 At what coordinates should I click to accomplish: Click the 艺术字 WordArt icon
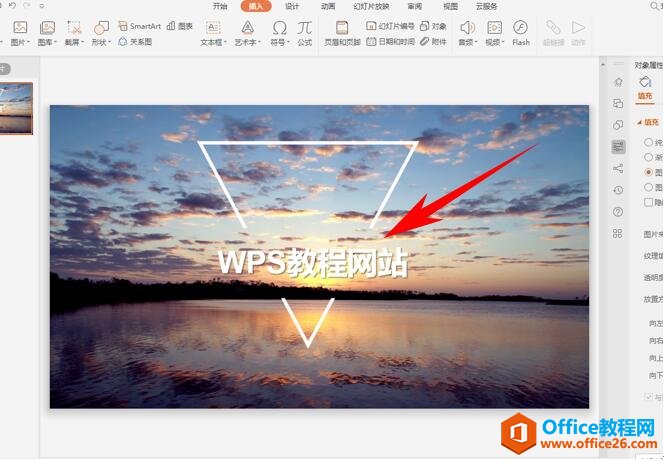pos(247,28)
